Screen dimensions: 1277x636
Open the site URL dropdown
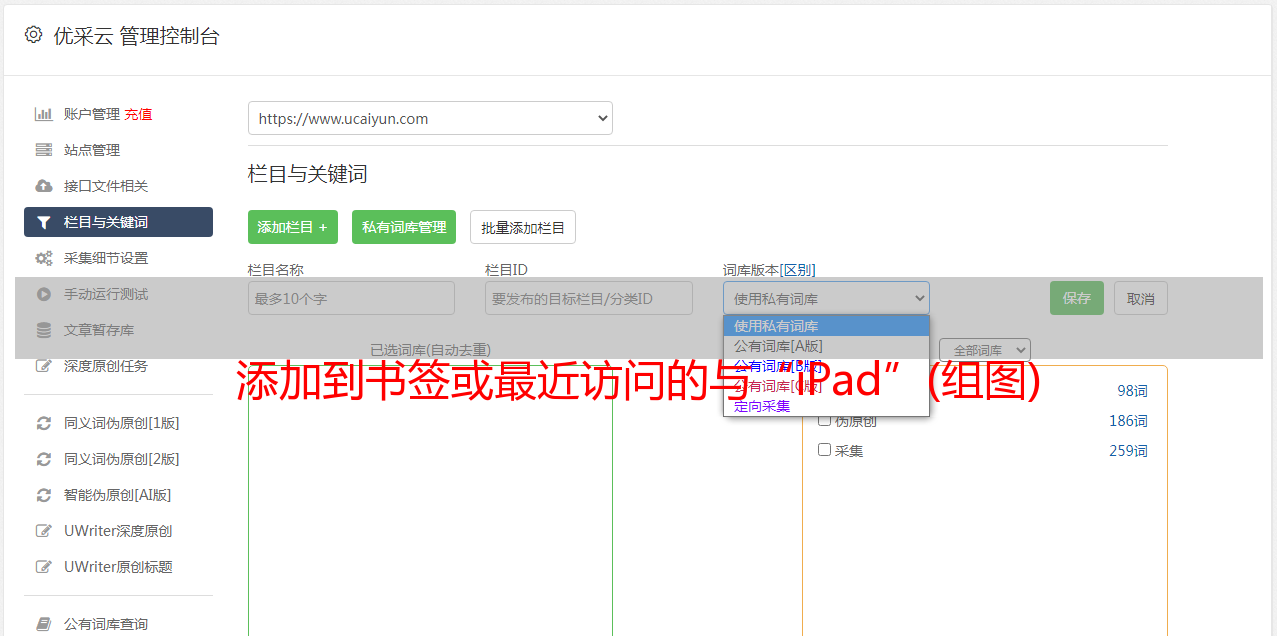click(430, 118)
